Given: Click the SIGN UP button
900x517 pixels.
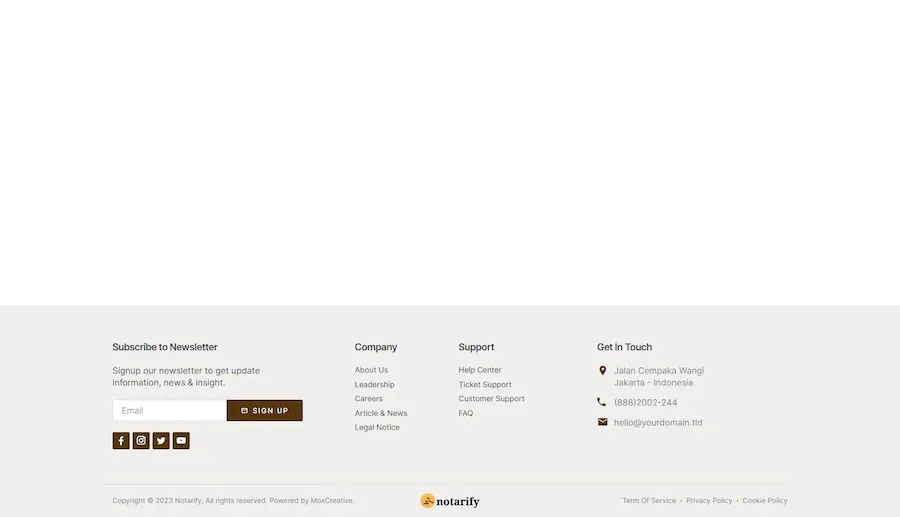Looking at the screenshot, I should 265,410.
